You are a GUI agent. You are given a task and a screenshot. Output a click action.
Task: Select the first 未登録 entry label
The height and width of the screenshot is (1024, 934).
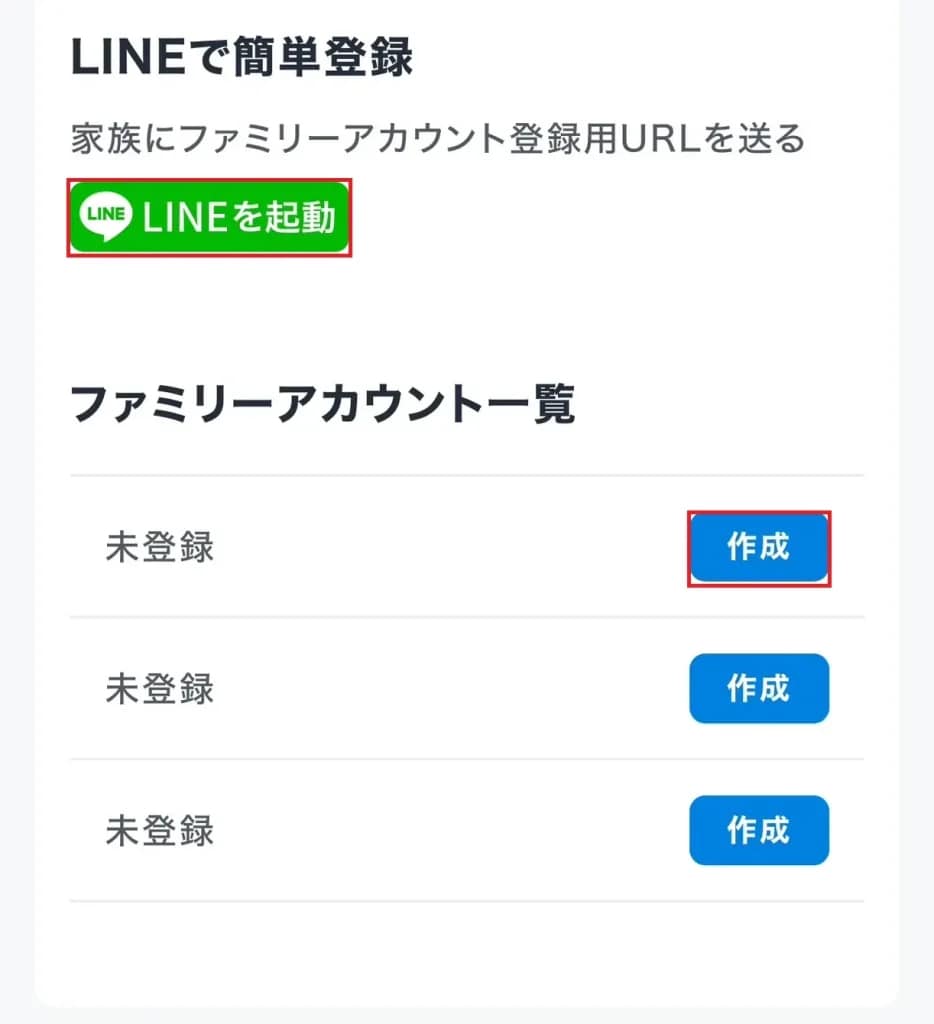tap(160, 548)
